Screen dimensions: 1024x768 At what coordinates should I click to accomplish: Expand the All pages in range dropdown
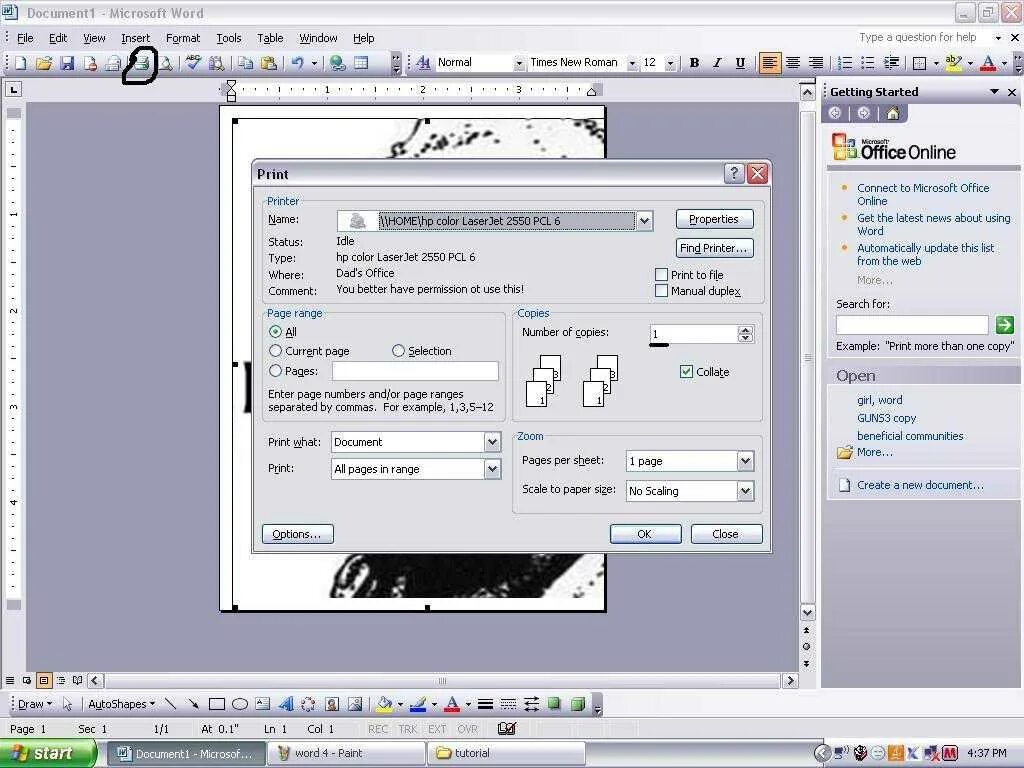[492, 469]
